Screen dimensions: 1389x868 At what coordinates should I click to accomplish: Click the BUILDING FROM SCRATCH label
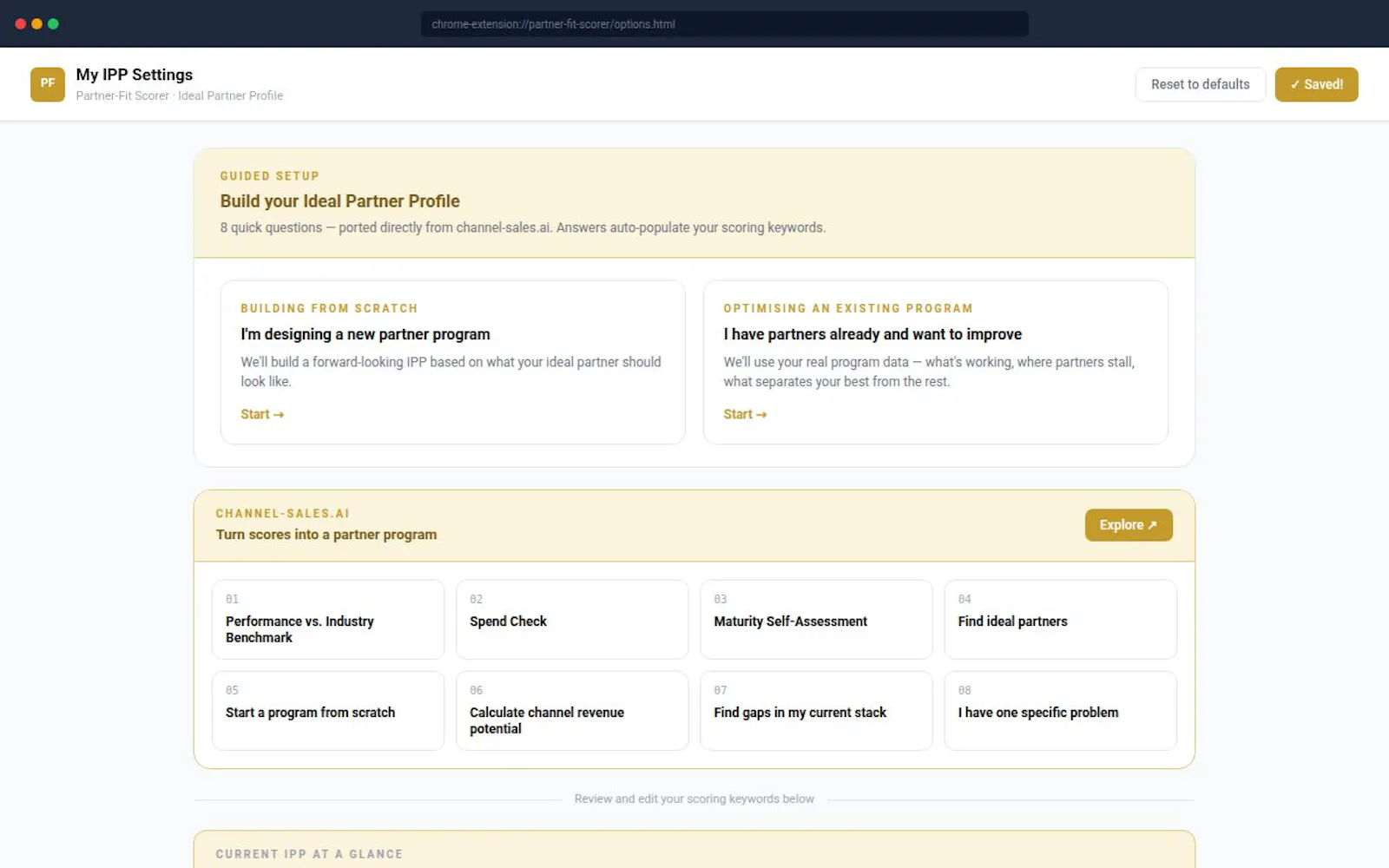(x=329, y=308)
